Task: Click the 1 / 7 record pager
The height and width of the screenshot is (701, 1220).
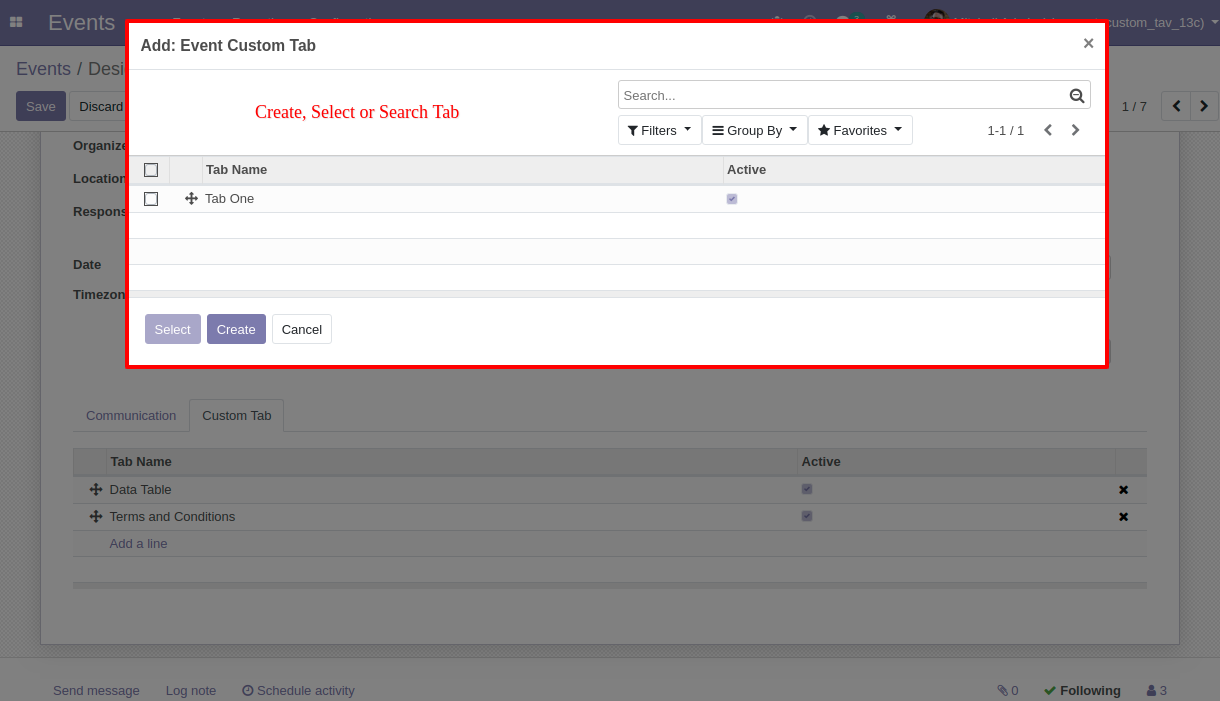Action: [x=1134, y=106]
